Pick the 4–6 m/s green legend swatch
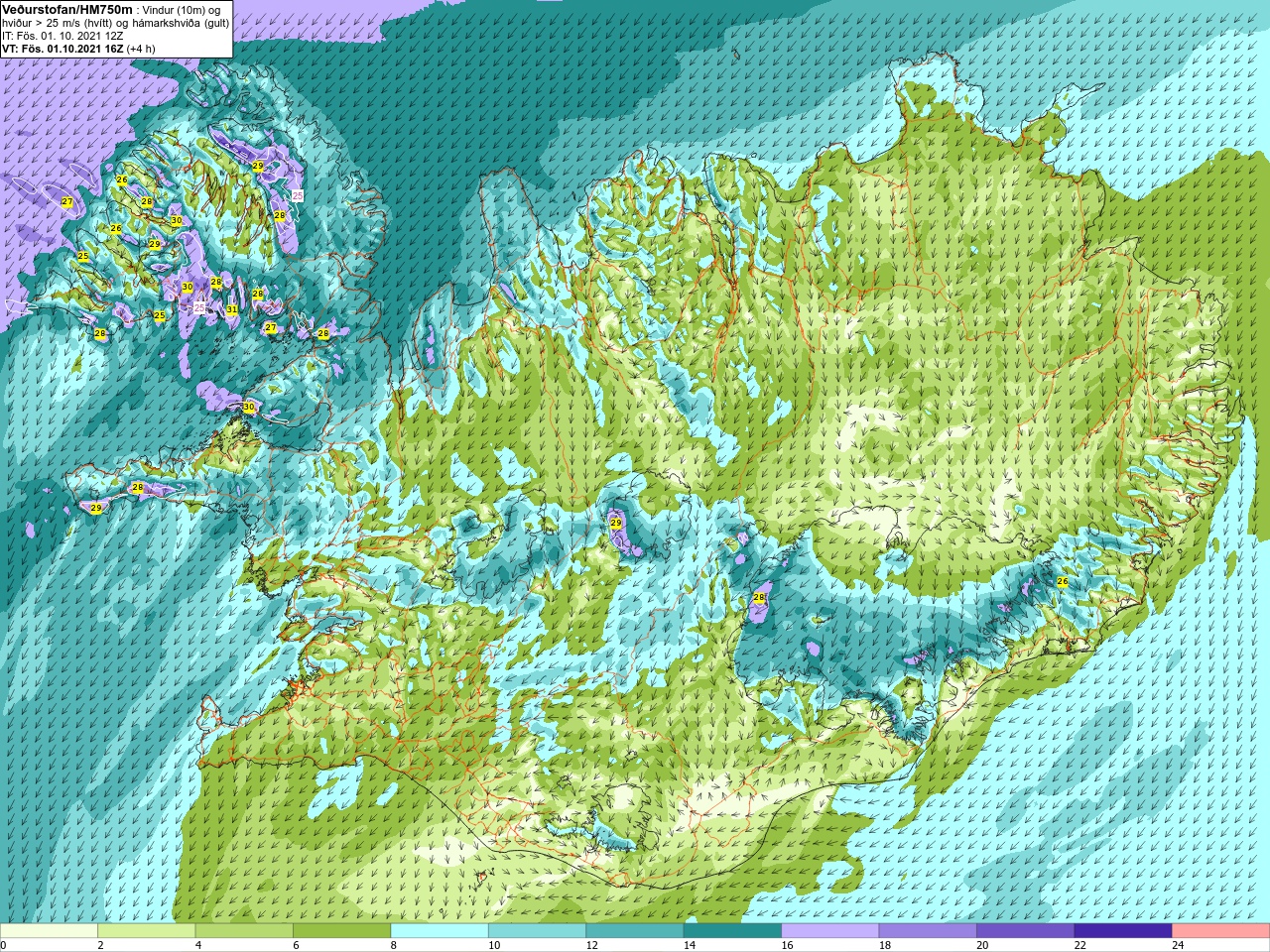This screenshot has width=1270, height=952. coord(244,931)
